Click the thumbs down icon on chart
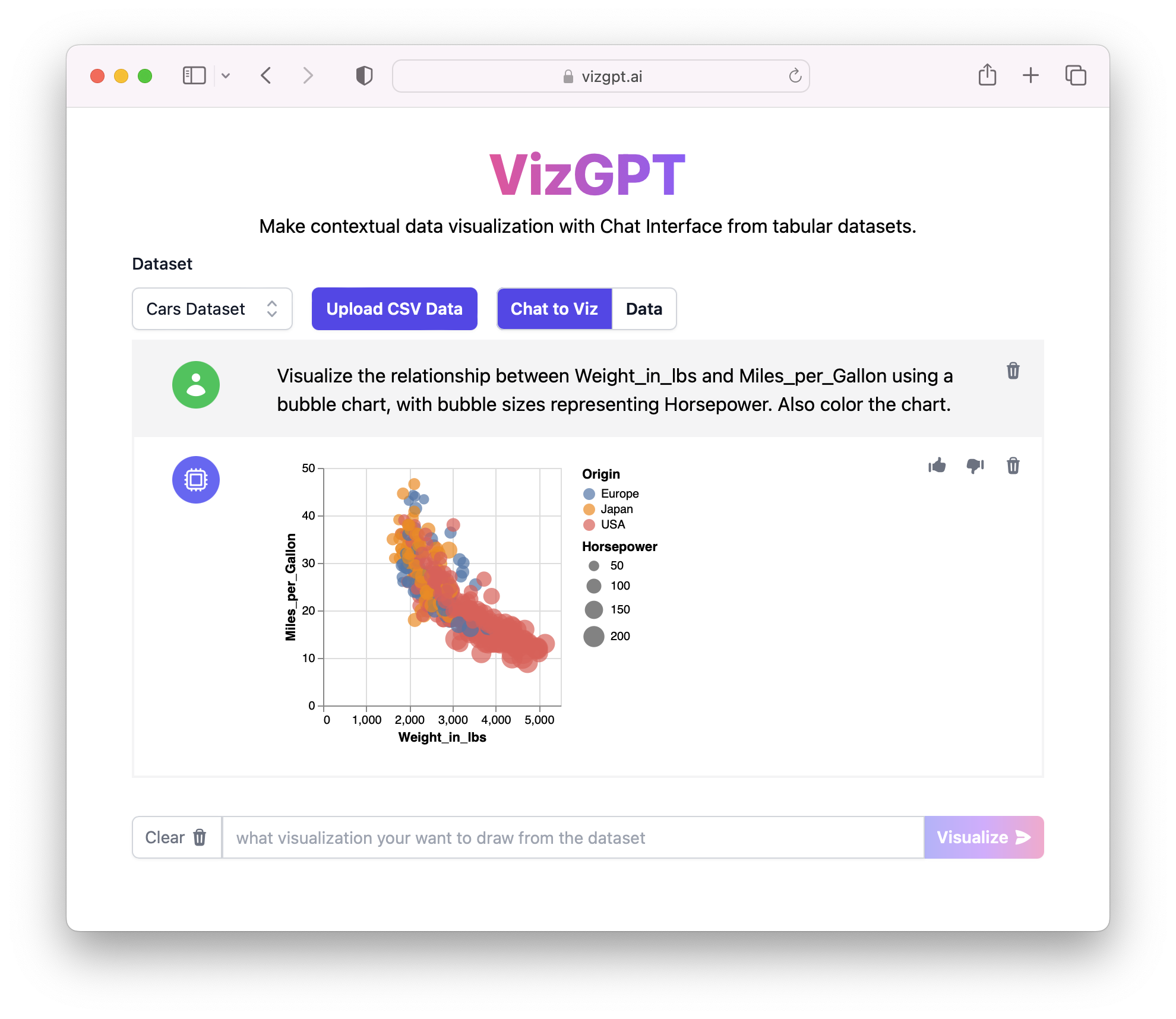Image resolution: width=1176 pixels, height=1019 pixels. click(975, 466)
